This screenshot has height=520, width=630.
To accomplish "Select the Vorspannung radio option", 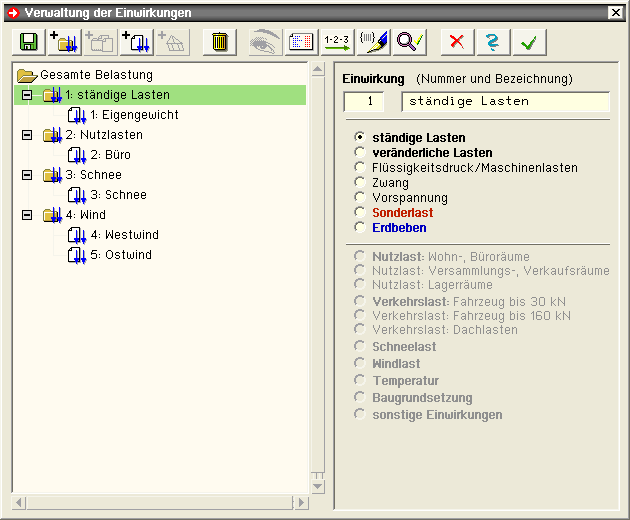I will pos(361,198).
